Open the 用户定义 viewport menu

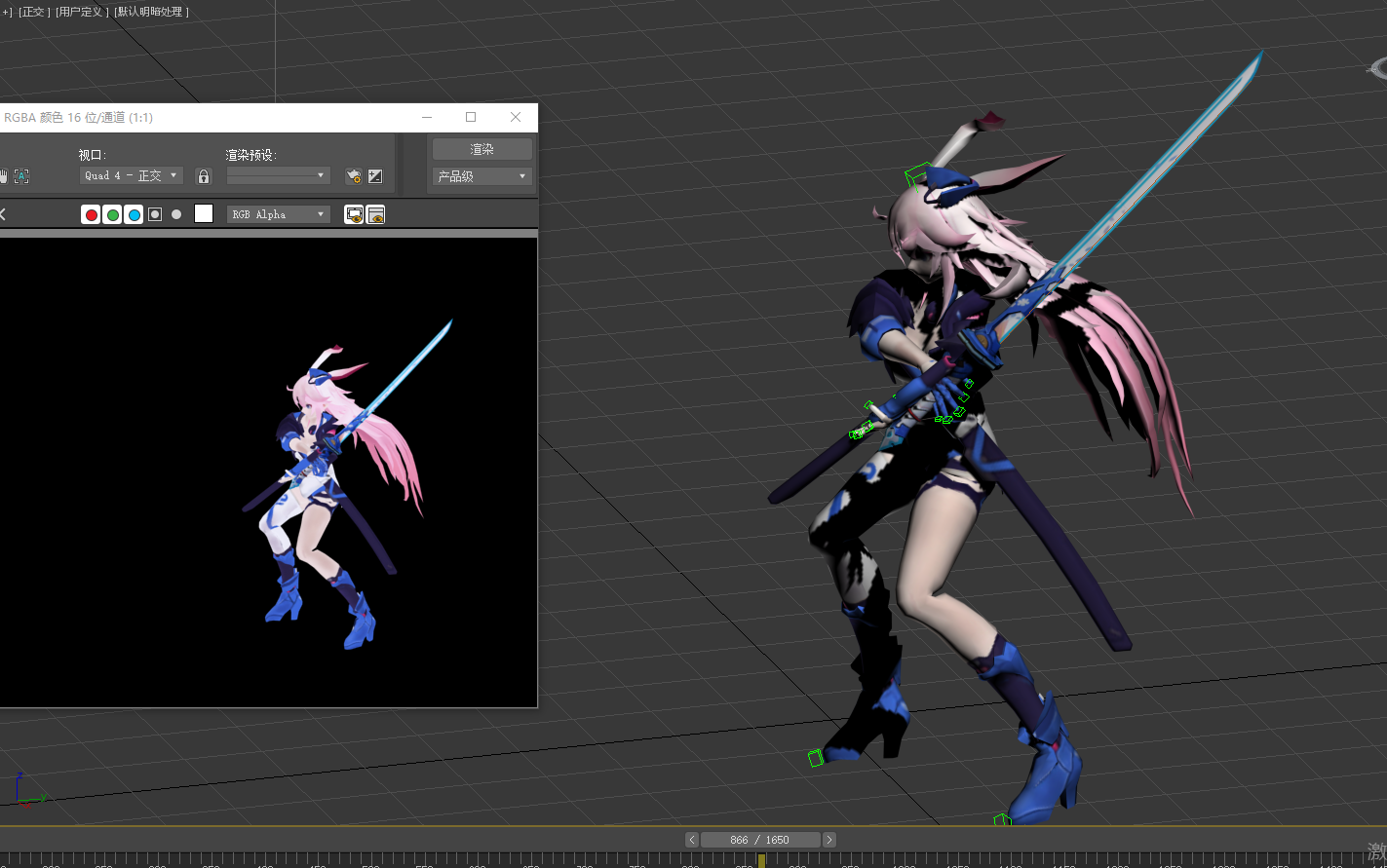coord(82,12)
